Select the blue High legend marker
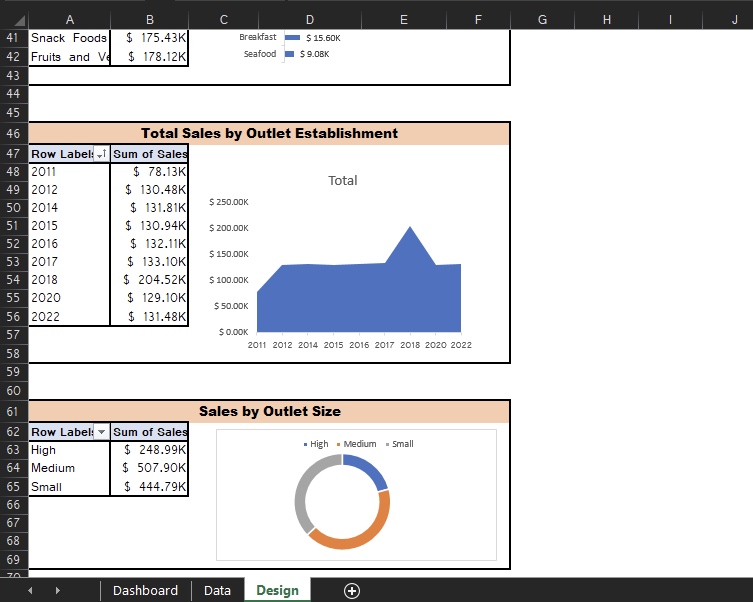This screenshot has height=602, width=753. 305,444
